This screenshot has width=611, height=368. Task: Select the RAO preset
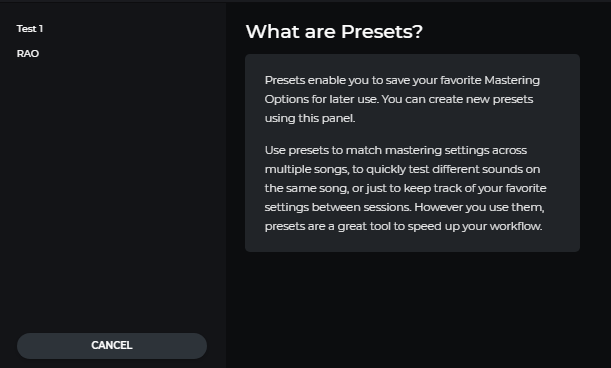click(x=28, y=54)
